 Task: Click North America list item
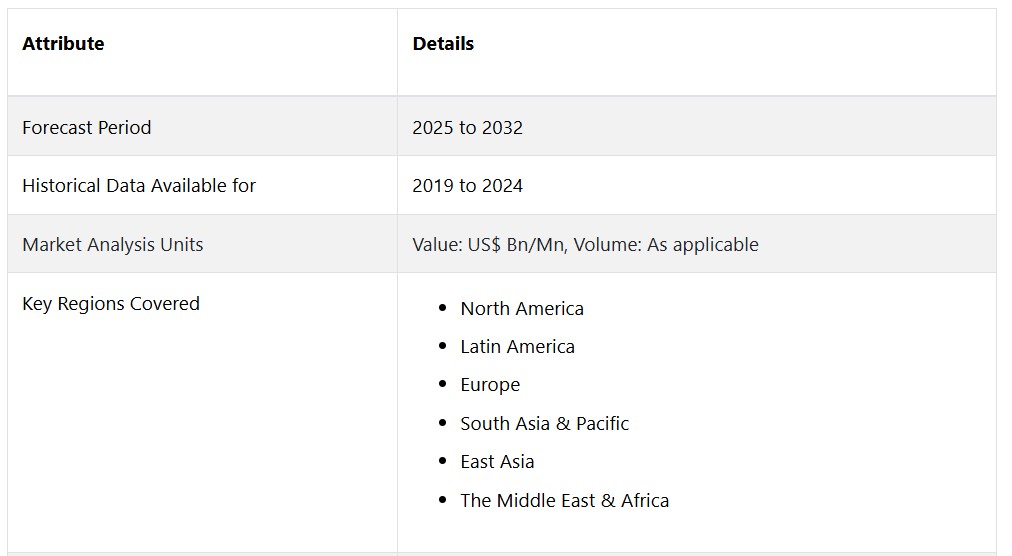[x=521, y=308]
